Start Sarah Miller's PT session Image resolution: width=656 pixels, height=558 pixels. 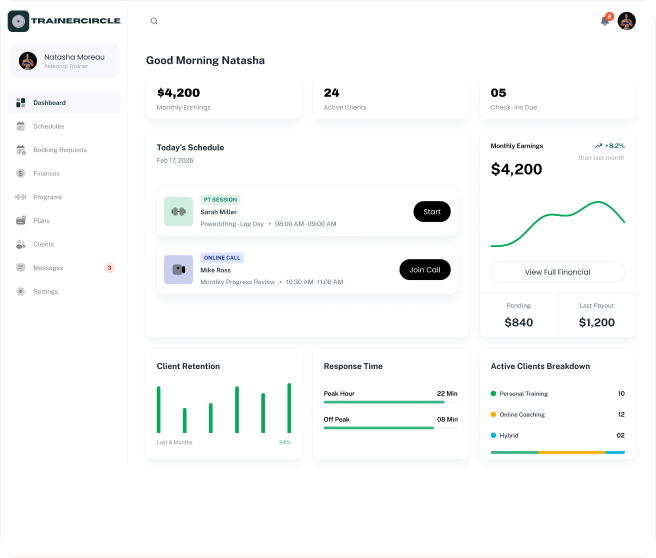pos(432,212)
